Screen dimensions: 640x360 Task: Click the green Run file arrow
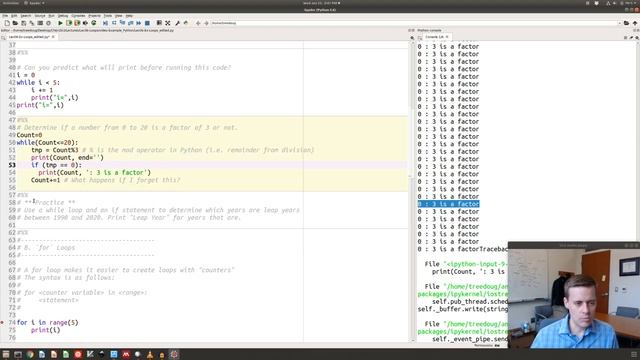[x=60, y=23]
